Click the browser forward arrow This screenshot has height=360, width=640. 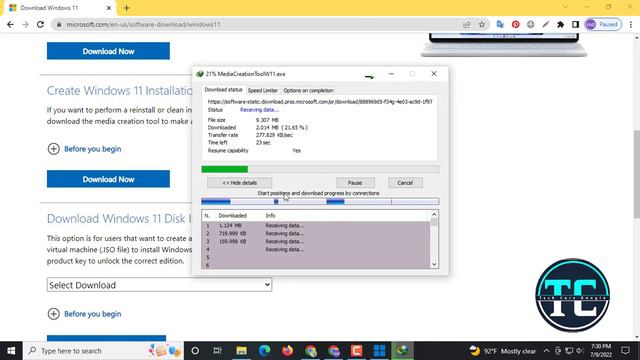[25, 24]
